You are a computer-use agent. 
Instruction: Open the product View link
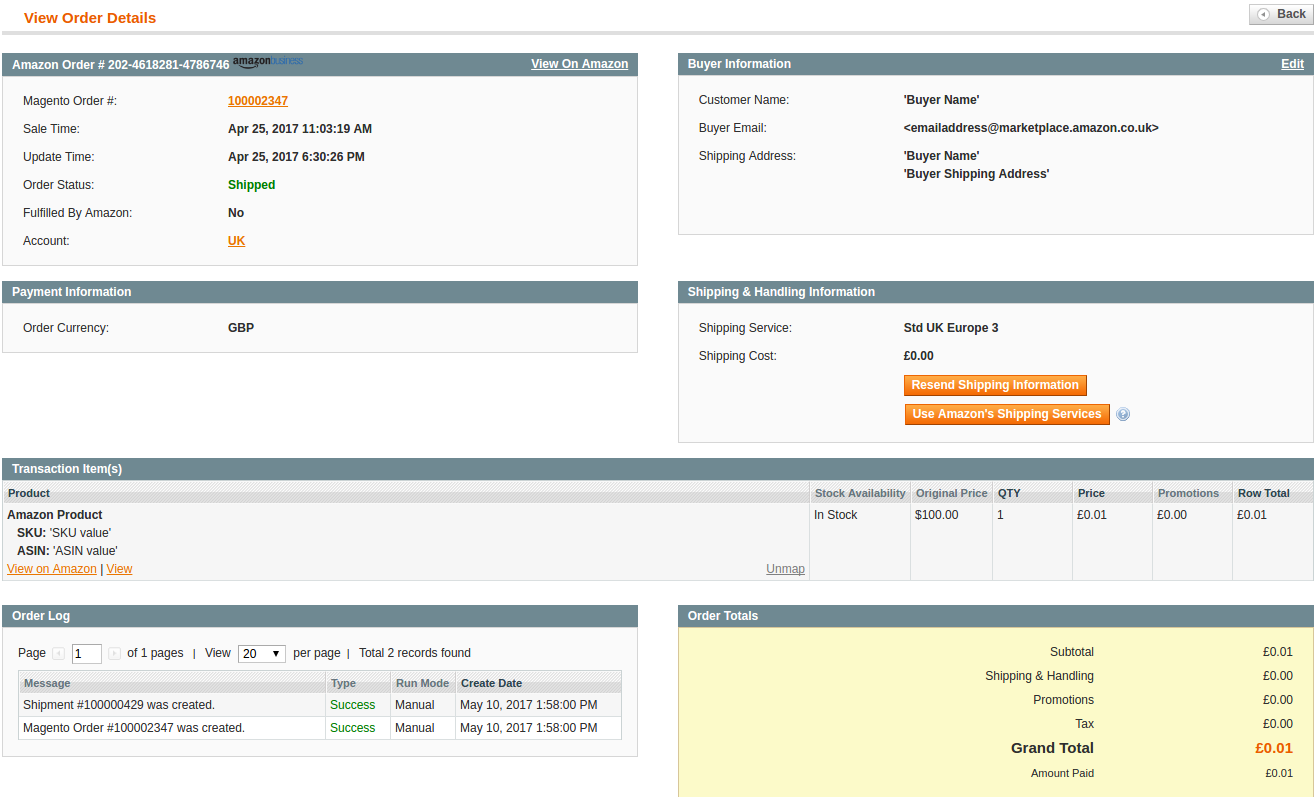[x=119, y=569]
